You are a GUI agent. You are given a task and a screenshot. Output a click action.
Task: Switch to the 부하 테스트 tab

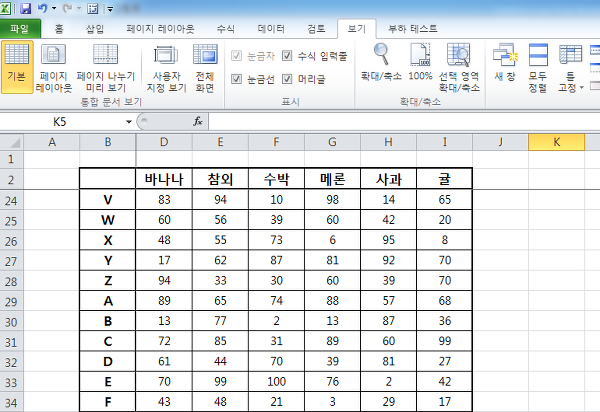click(x=412, y=29)
